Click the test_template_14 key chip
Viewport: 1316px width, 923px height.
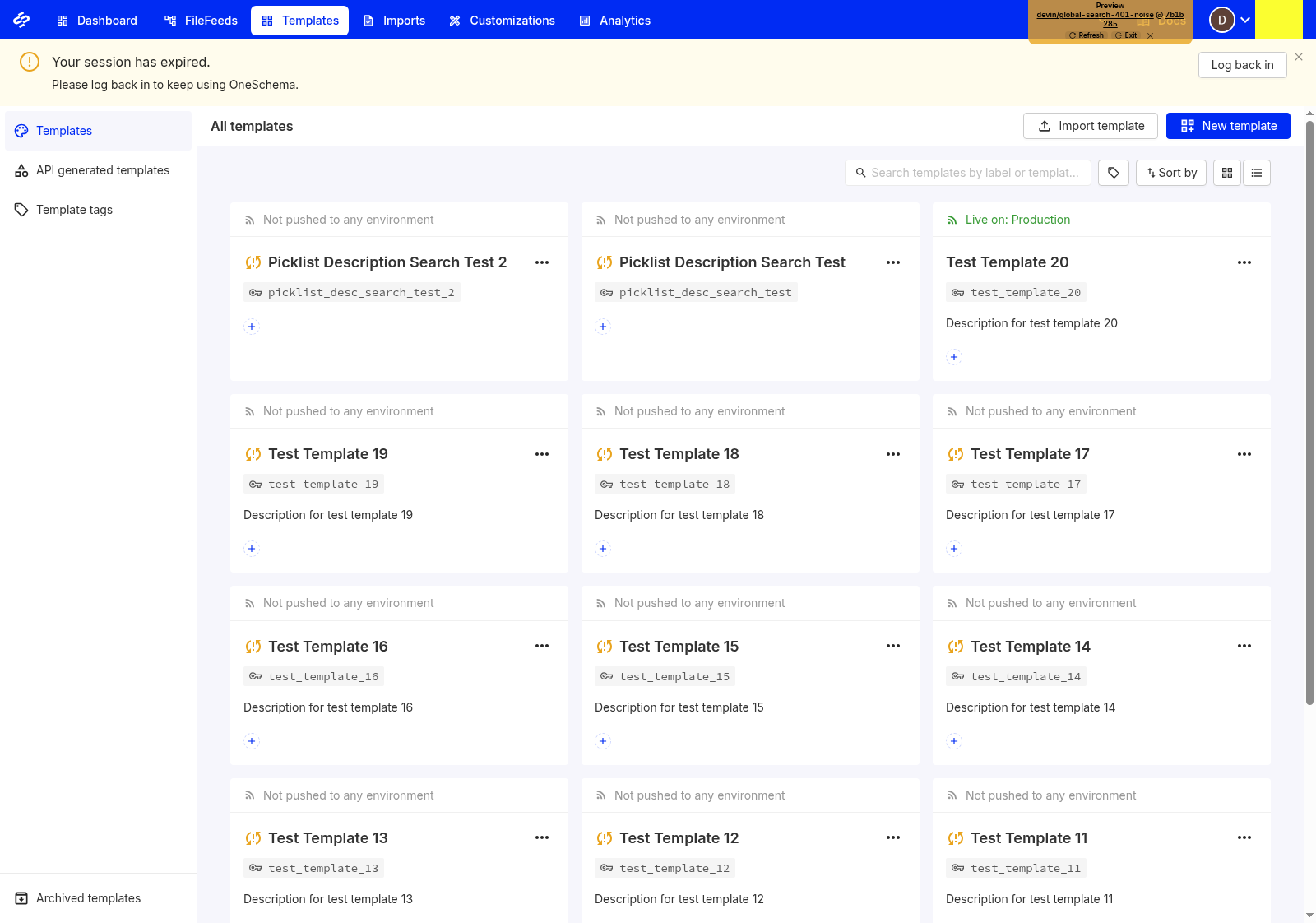(1017, 677)
